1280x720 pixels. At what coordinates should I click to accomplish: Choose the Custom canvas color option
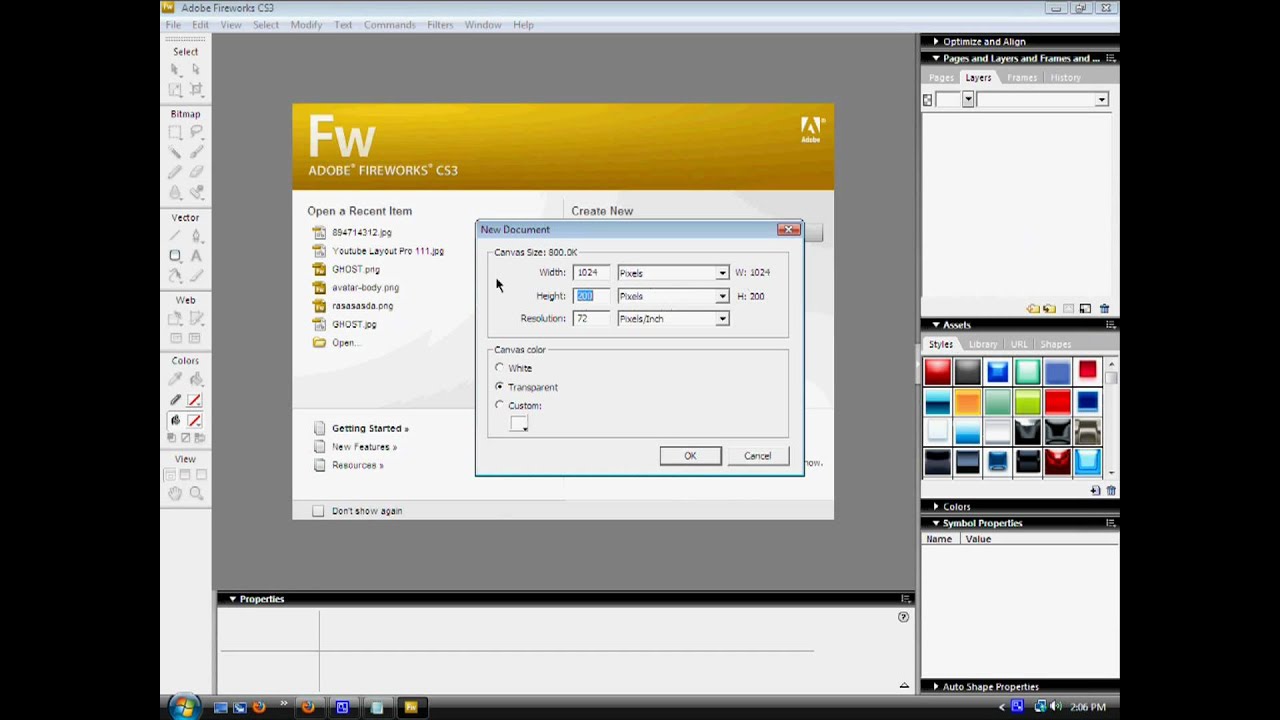[x=499, y=405]
